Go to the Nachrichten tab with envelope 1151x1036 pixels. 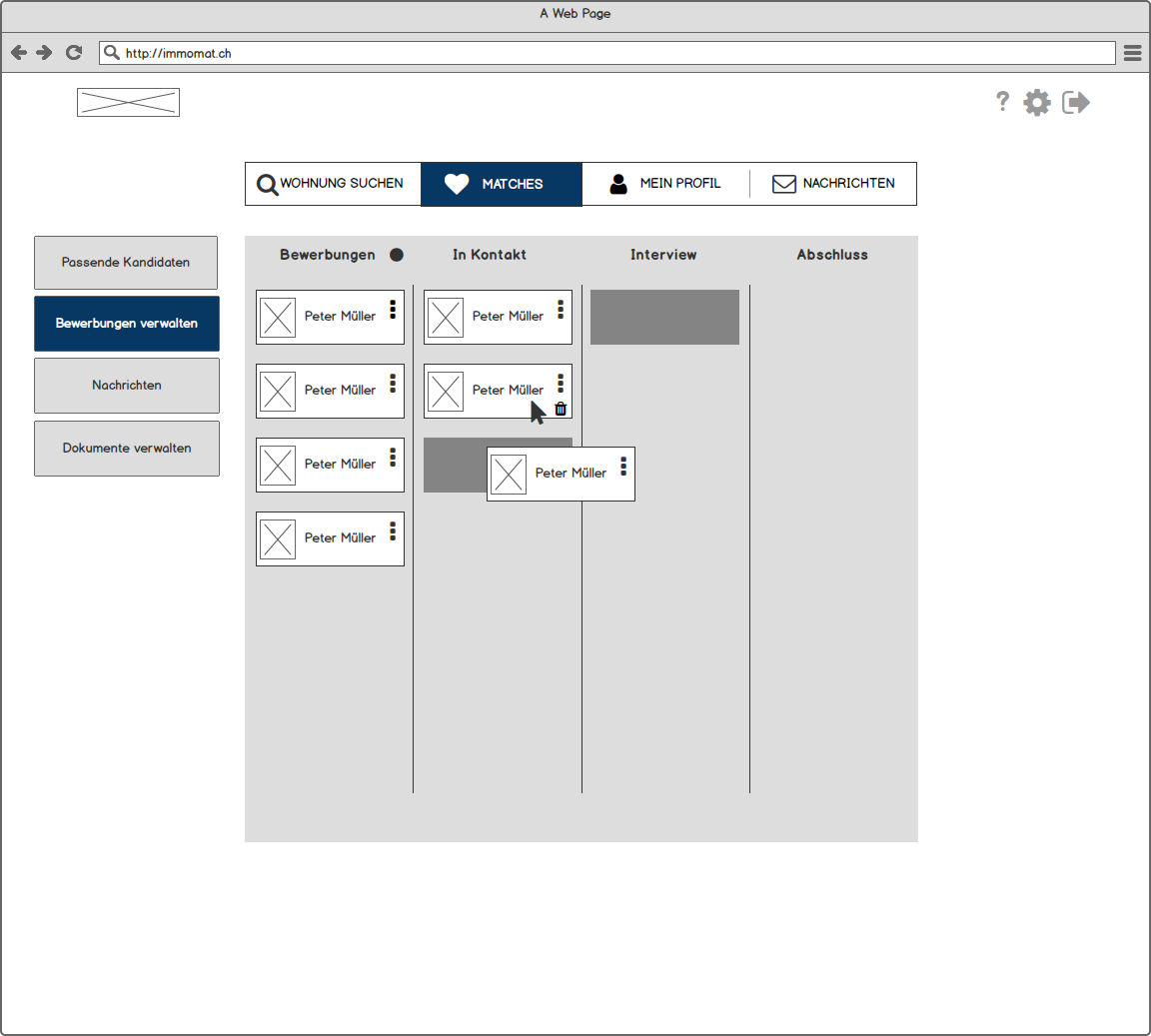833,184
